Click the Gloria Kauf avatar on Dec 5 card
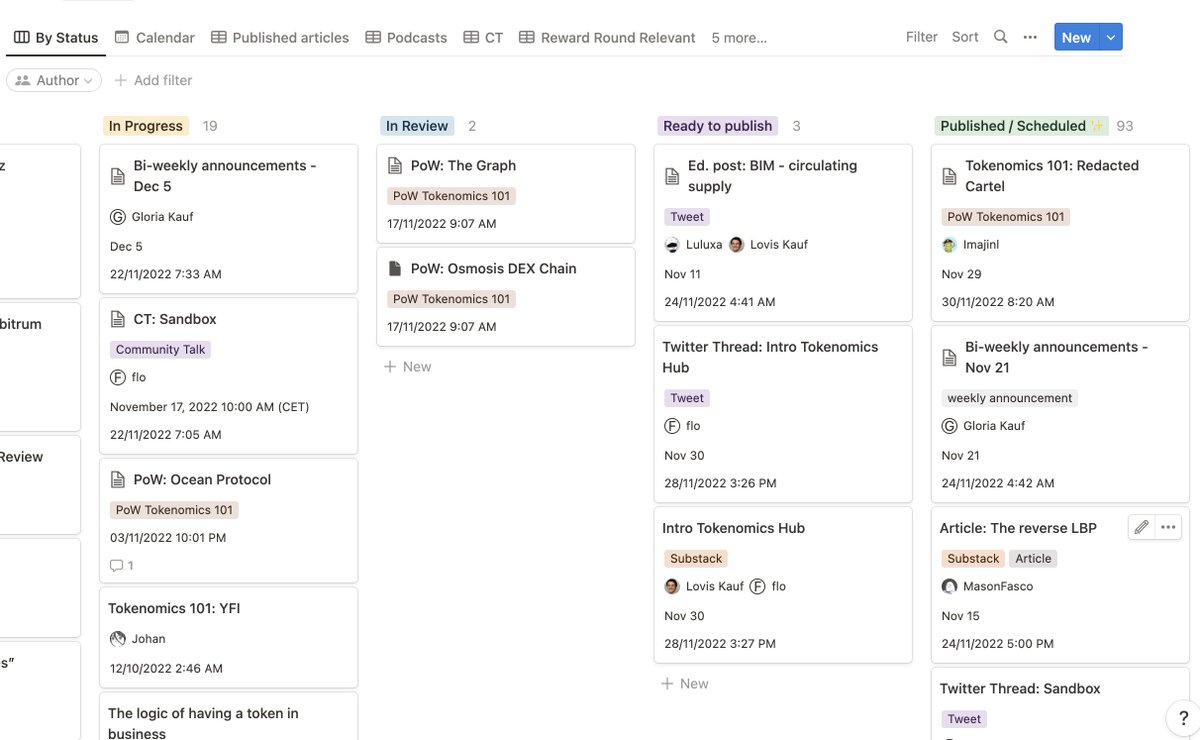 (x=118, y=217)
